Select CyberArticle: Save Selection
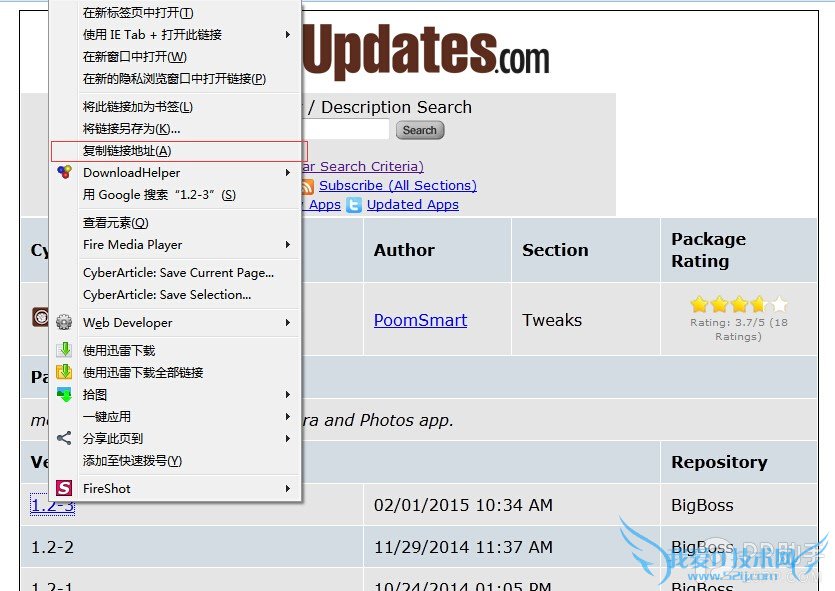Viewport: 835px width, 591px height. point(167,294)
